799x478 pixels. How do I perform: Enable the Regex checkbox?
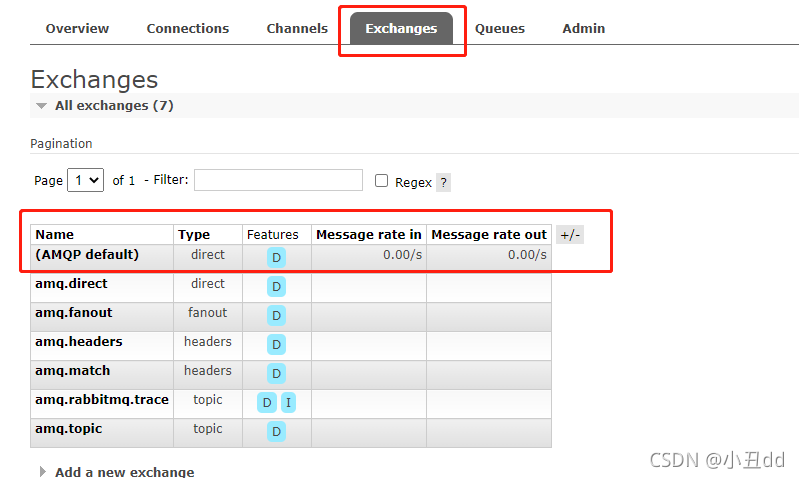381,180
